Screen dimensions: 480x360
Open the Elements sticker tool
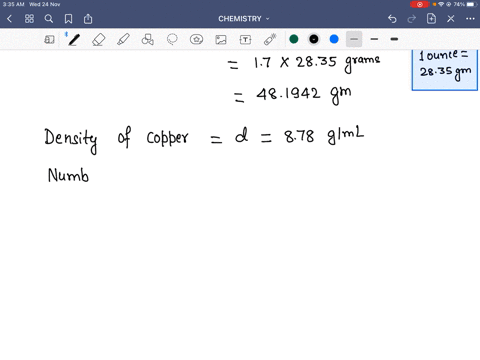pyautogui.click(x=197, y=40)
